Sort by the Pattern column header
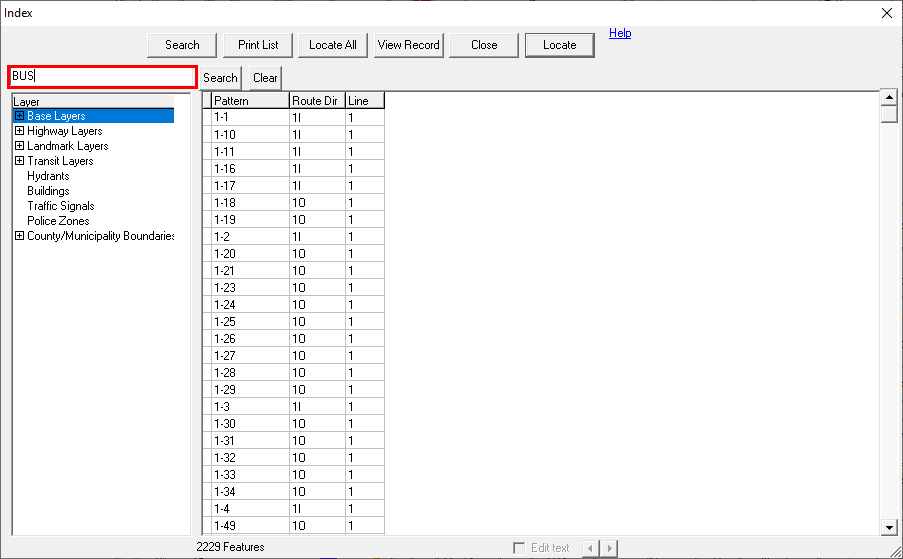 click(249, 101)
